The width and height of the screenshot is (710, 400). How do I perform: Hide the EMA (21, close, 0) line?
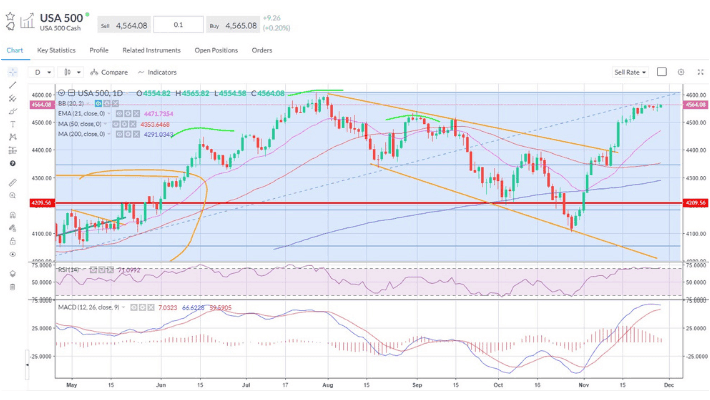120,114
